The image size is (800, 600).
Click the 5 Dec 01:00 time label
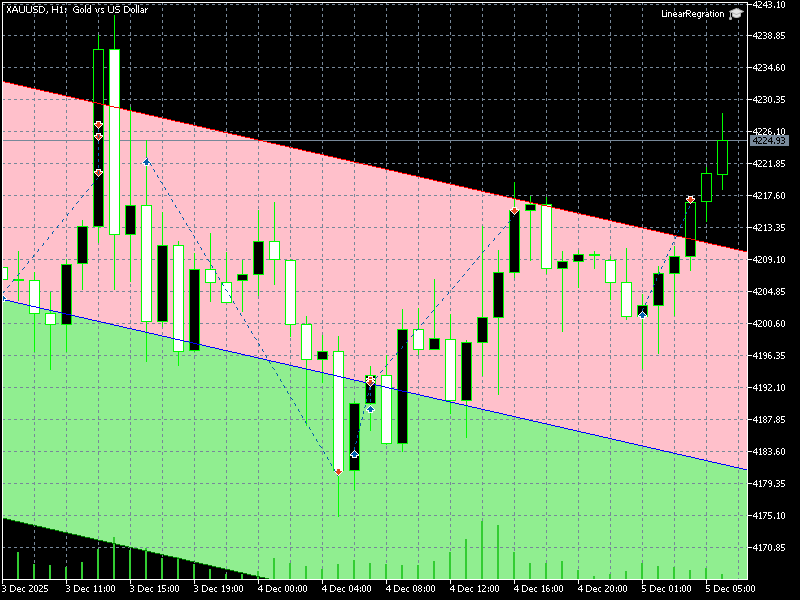tap(667, 589)
